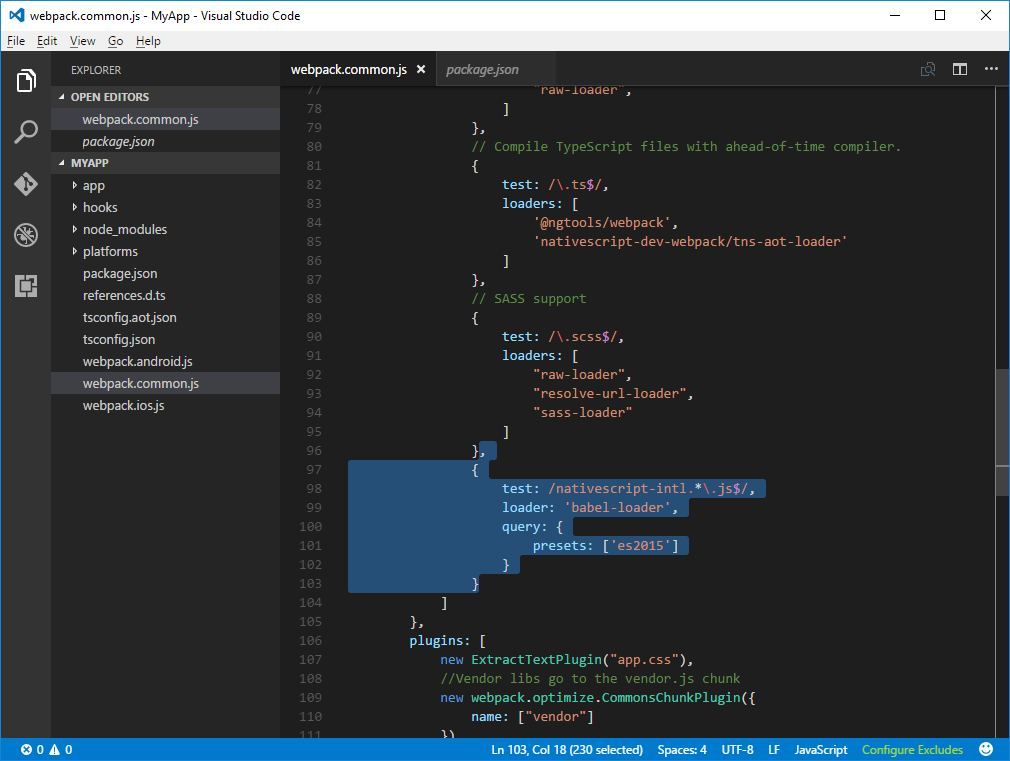1010x761 pixels.
Task: Open the Explorer view in the Activity Bar
Action: pos(26,81)
